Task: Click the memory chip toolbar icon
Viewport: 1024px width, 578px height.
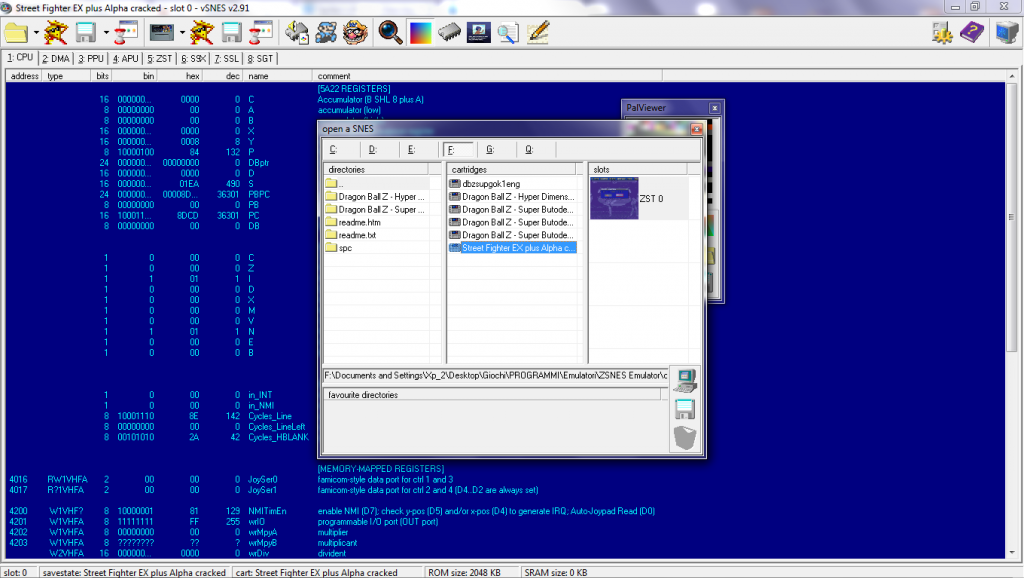Action: [451, 32]
